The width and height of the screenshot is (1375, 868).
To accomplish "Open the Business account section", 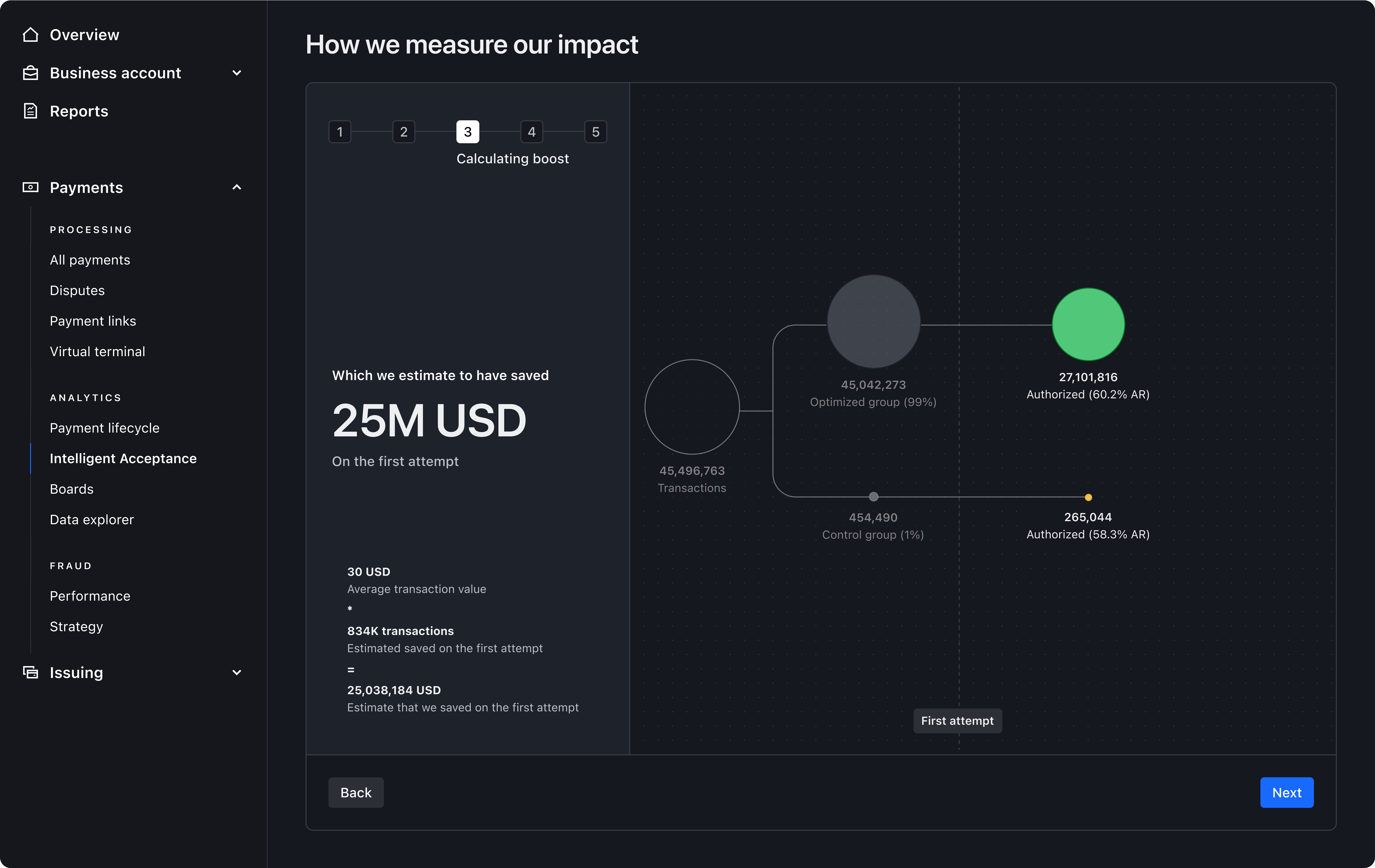I will (x=115, y=73).
